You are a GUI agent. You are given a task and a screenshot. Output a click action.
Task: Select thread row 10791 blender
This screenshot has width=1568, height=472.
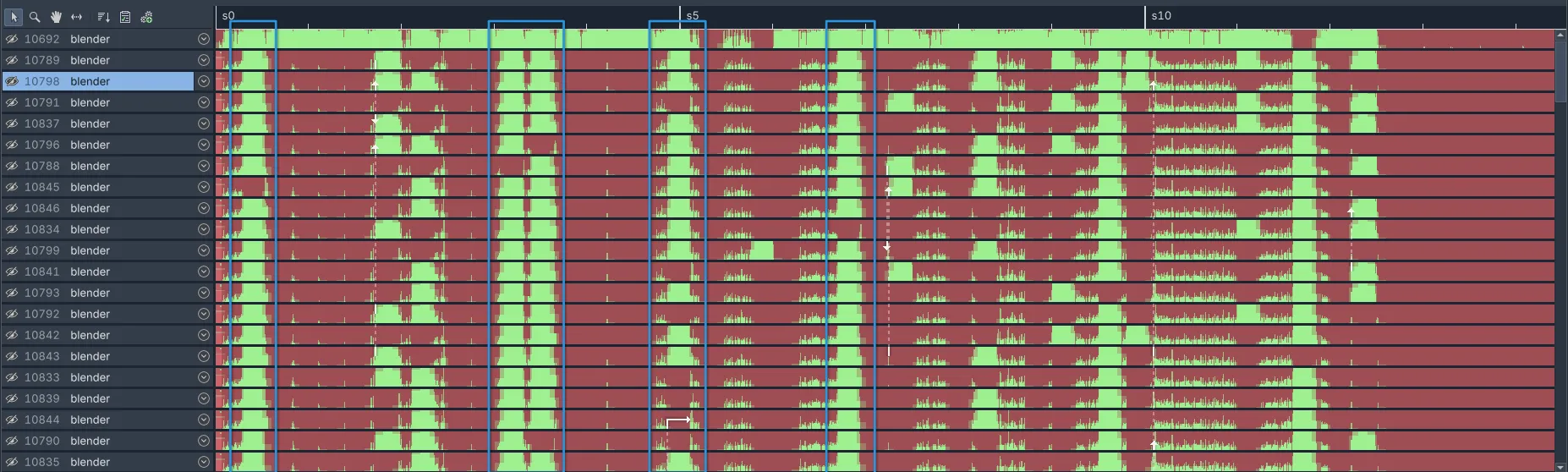[90, 102]
